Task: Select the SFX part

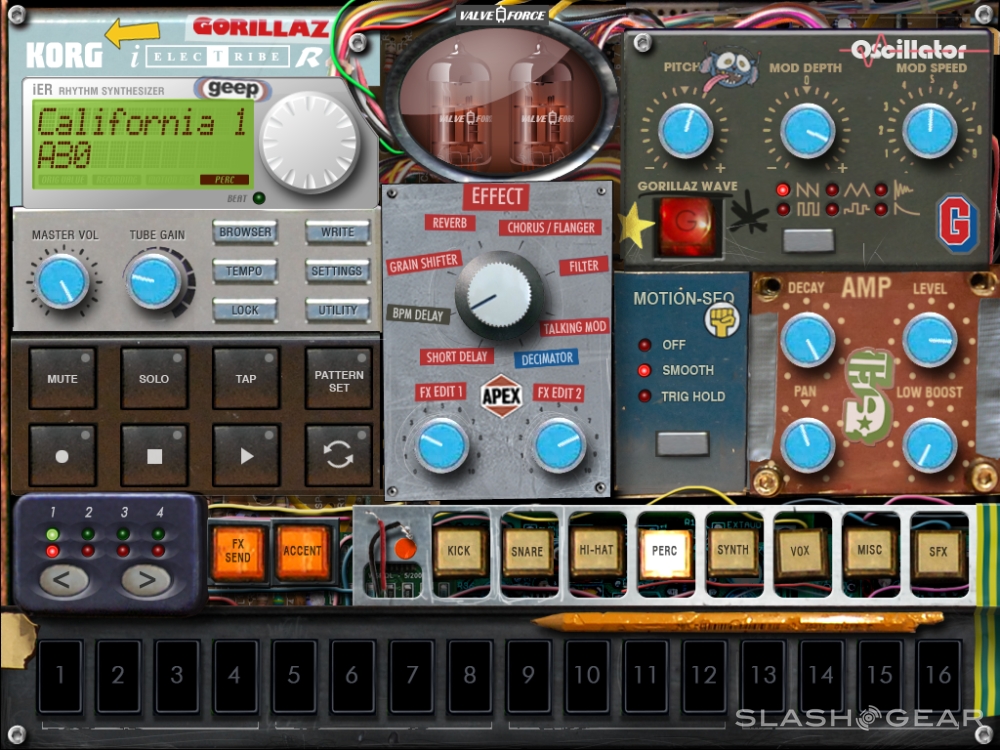Action: point(938,551)
